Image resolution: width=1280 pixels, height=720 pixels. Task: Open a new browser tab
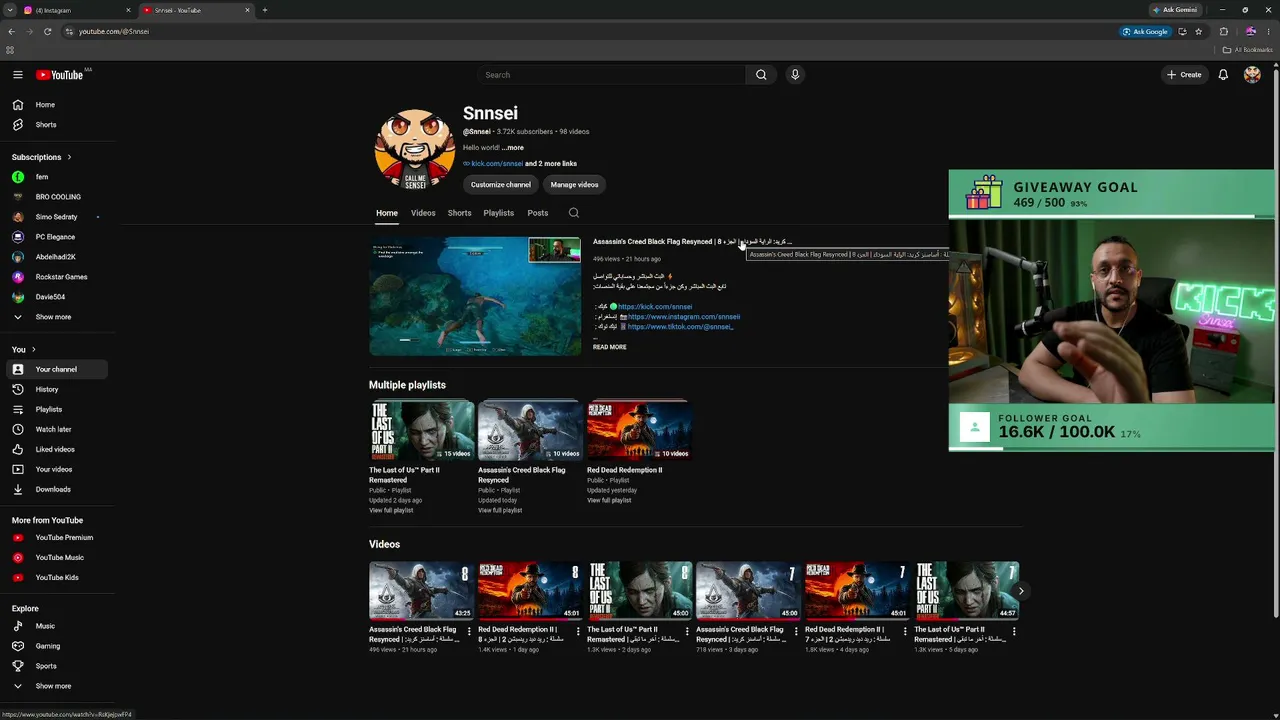coord(265,10)
